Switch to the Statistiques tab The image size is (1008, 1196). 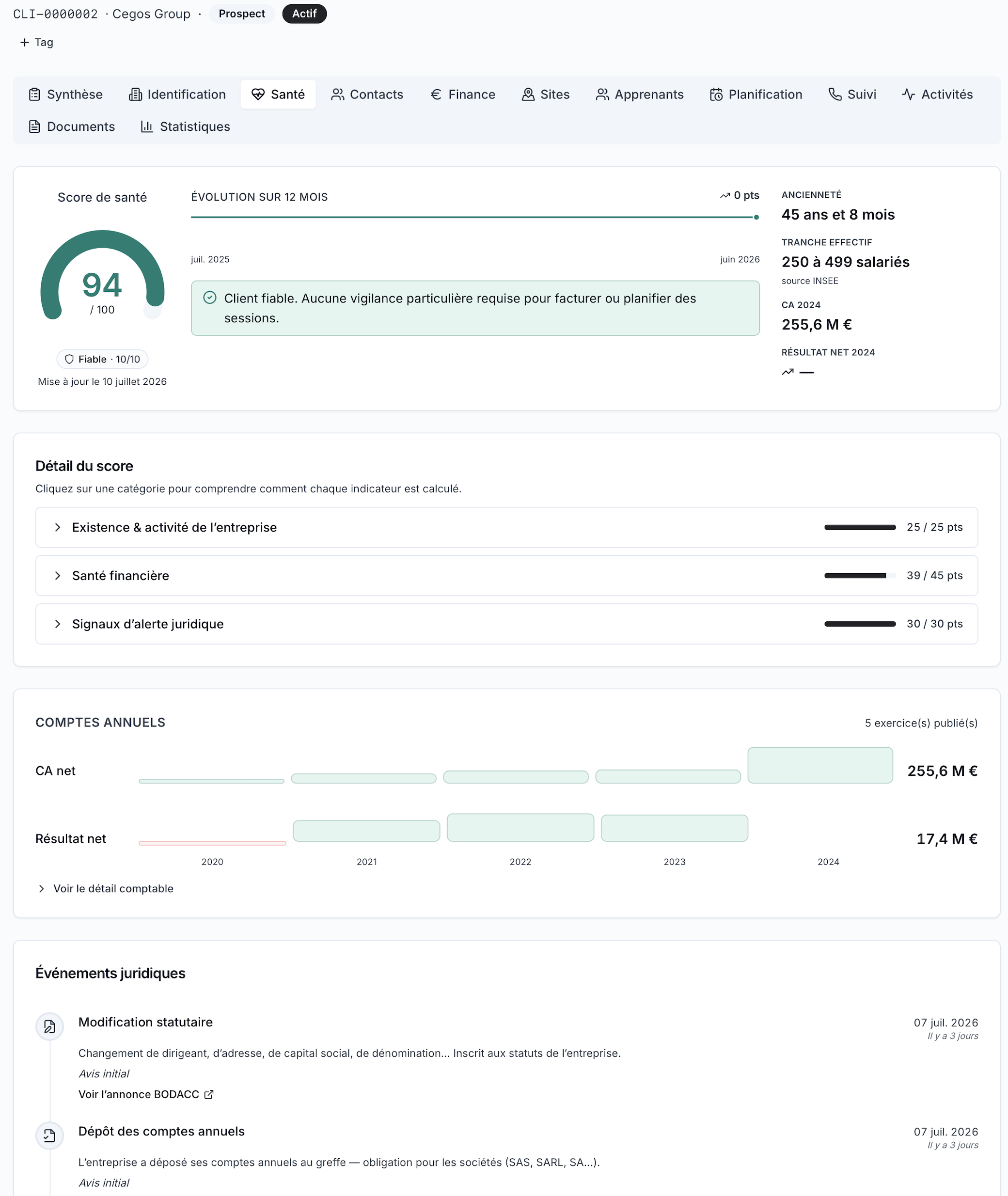[186, 126]
